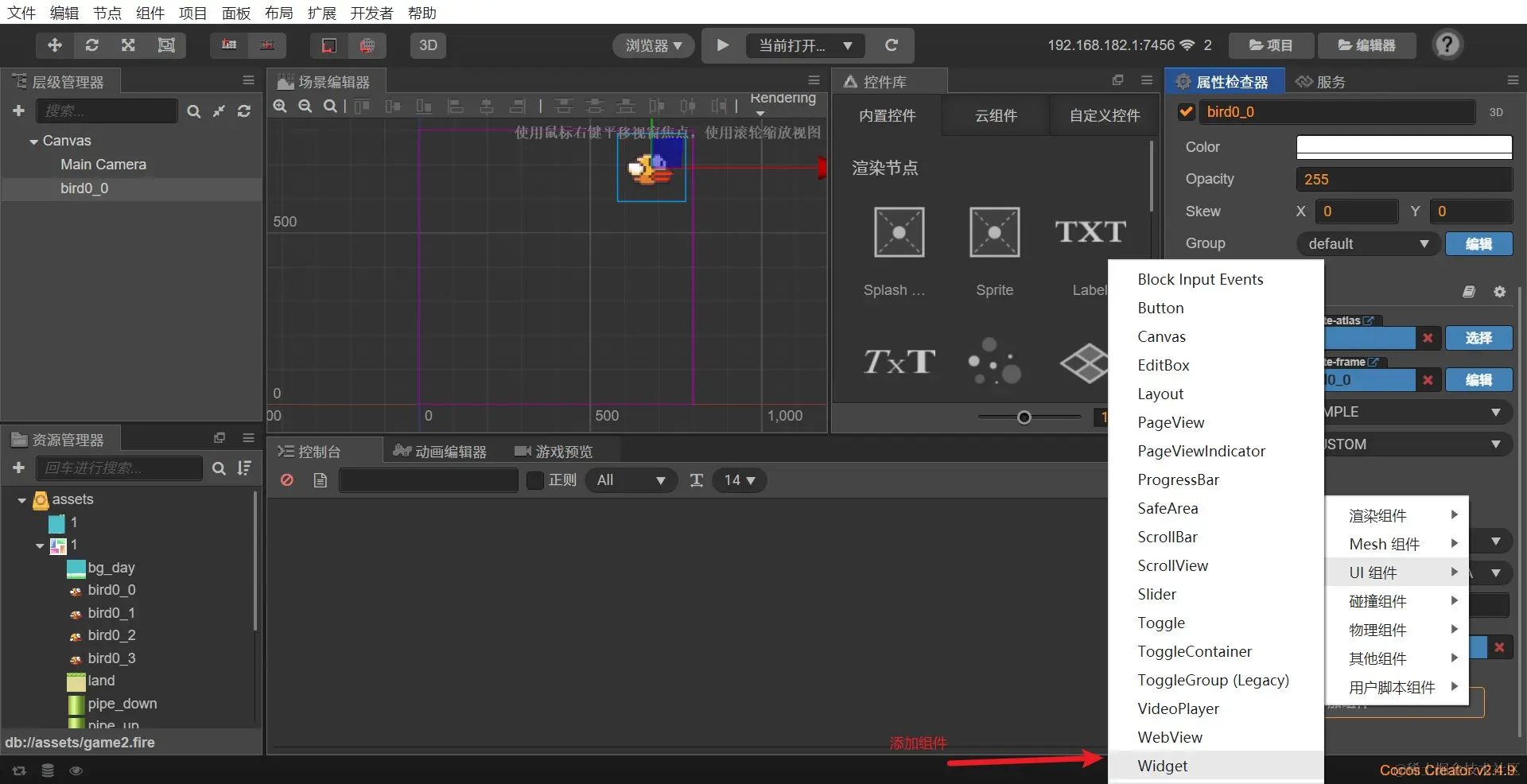Switch to the cloud components tab
The height and width of the screenshot is (784, 1527).
coord(996,115)
